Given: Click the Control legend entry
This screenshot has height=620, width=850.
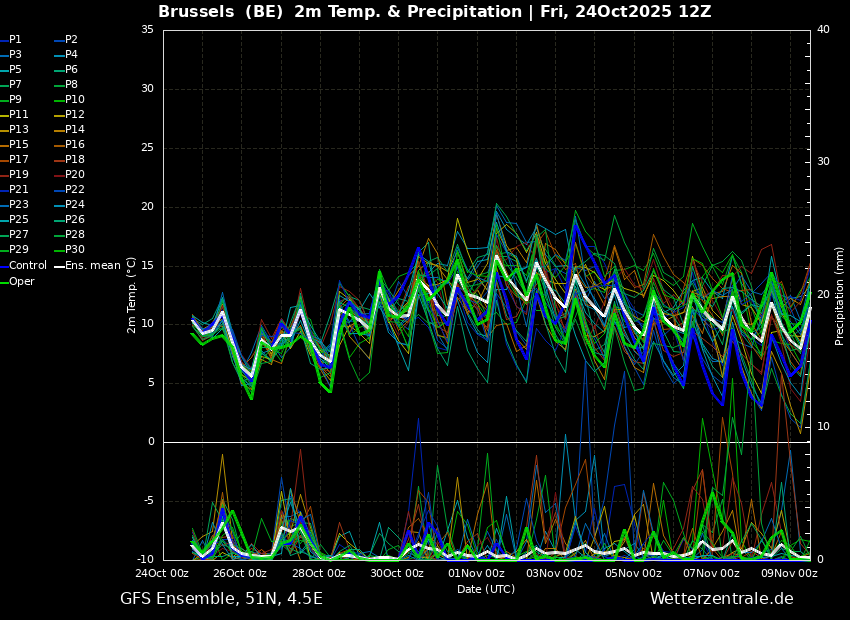Looking at the screenshot, I should [23, 266].
